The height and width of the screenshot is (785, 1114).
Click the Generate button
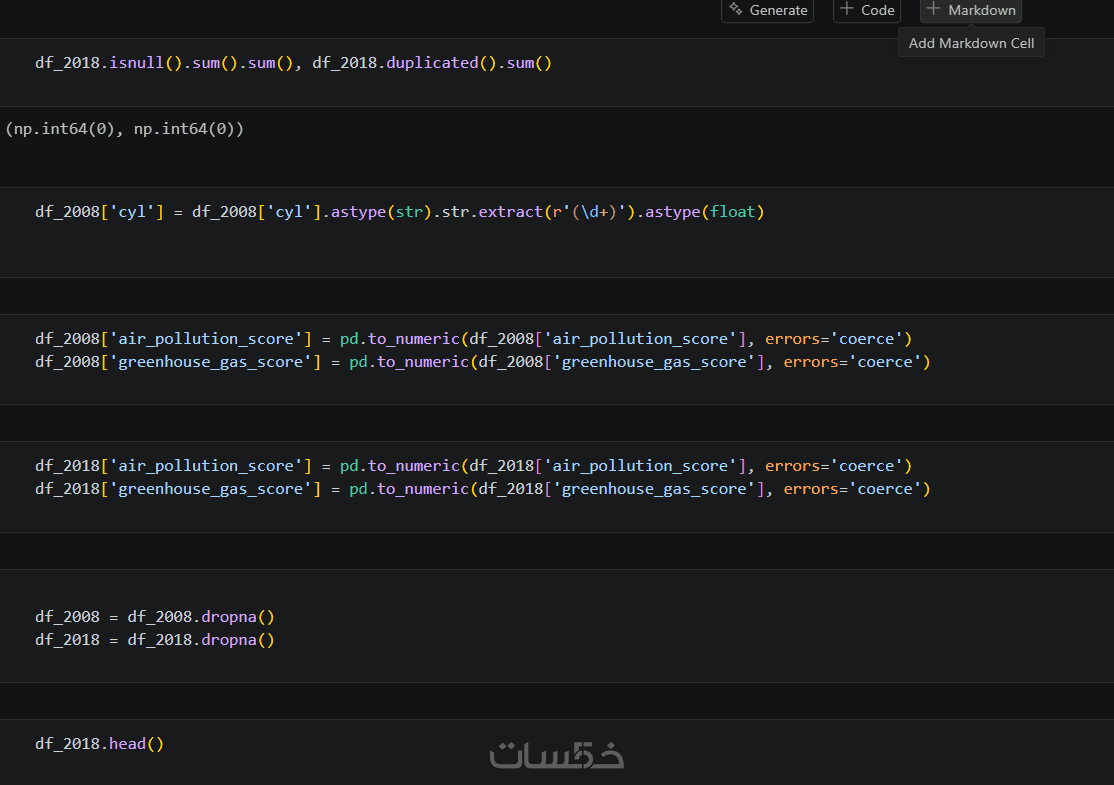click(767, 11)
